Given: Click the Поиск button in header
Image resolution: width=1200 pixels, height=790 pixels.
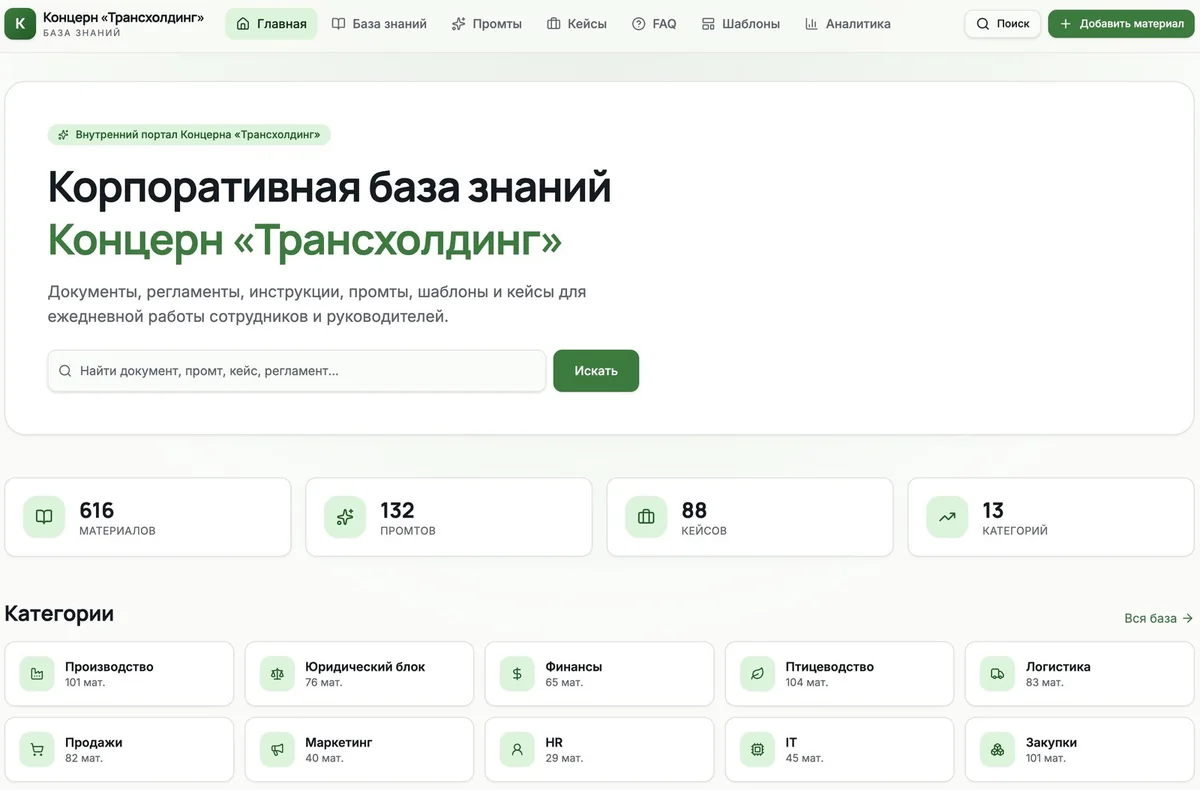Looking at the screenshot, I should tap(1003, 23).
